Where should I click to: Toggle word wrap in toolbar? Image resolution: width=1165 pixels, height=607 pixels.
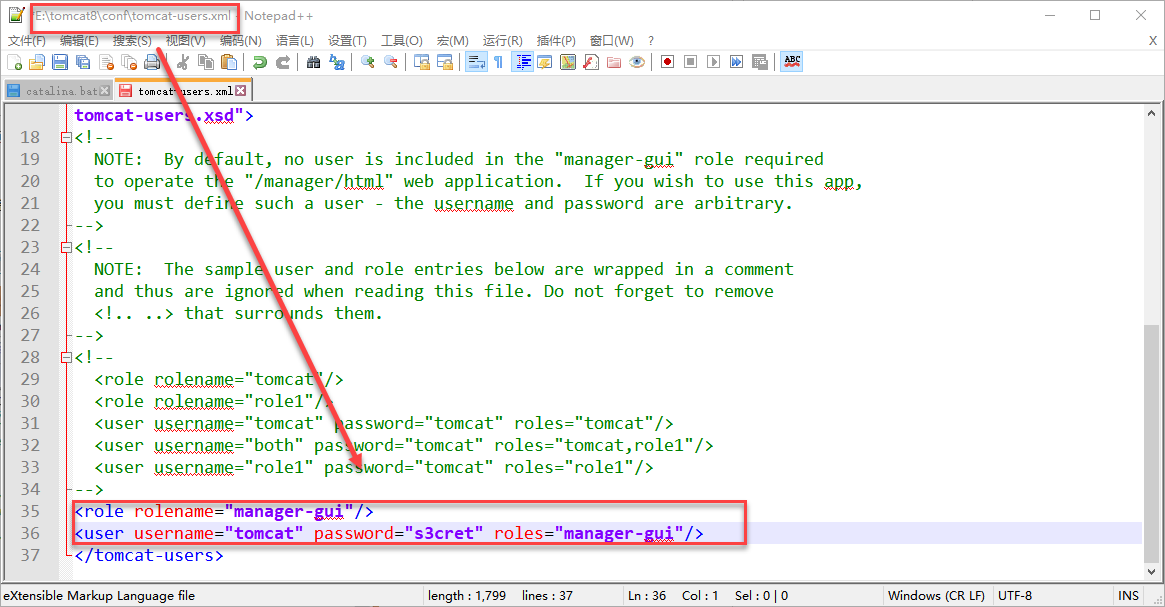(x=476, y=62)
